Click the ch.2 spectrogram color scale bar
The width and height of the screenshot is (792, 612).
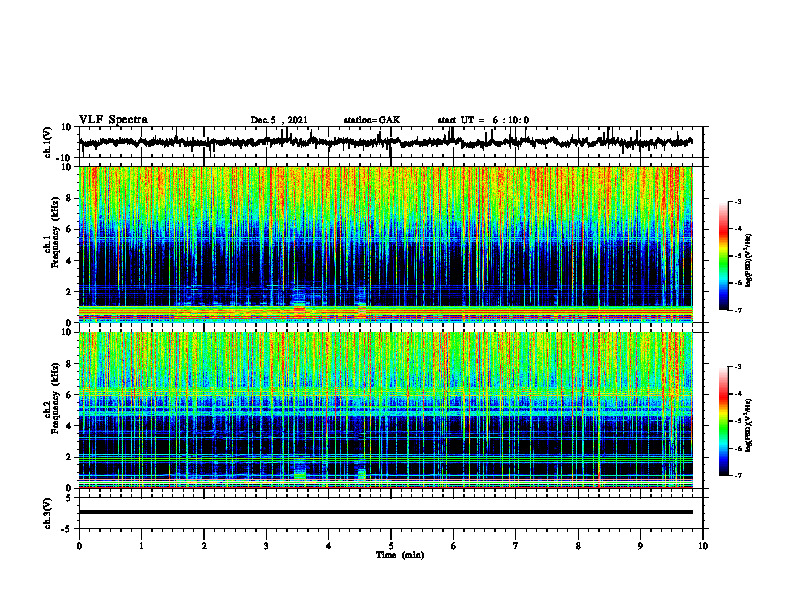click(723, 421)
